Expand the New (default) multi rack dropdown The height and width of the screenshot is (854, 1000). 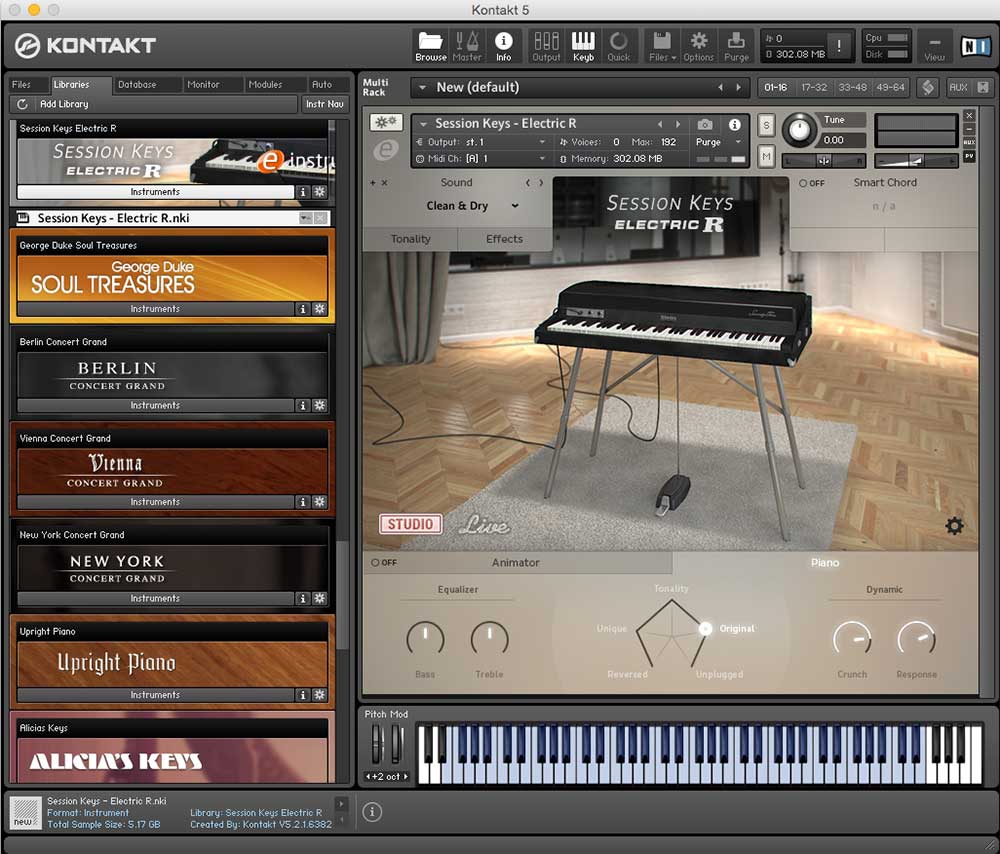click(421, 87)
